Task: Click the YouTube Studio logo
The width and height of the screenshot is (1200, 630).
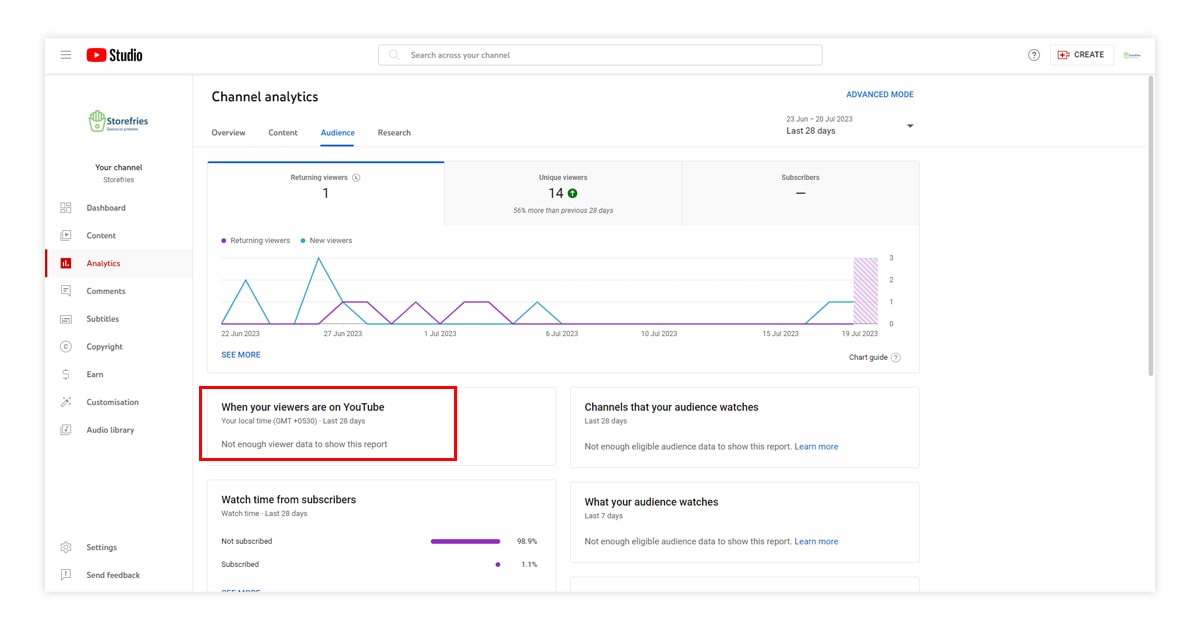Action: coord(114,55)
